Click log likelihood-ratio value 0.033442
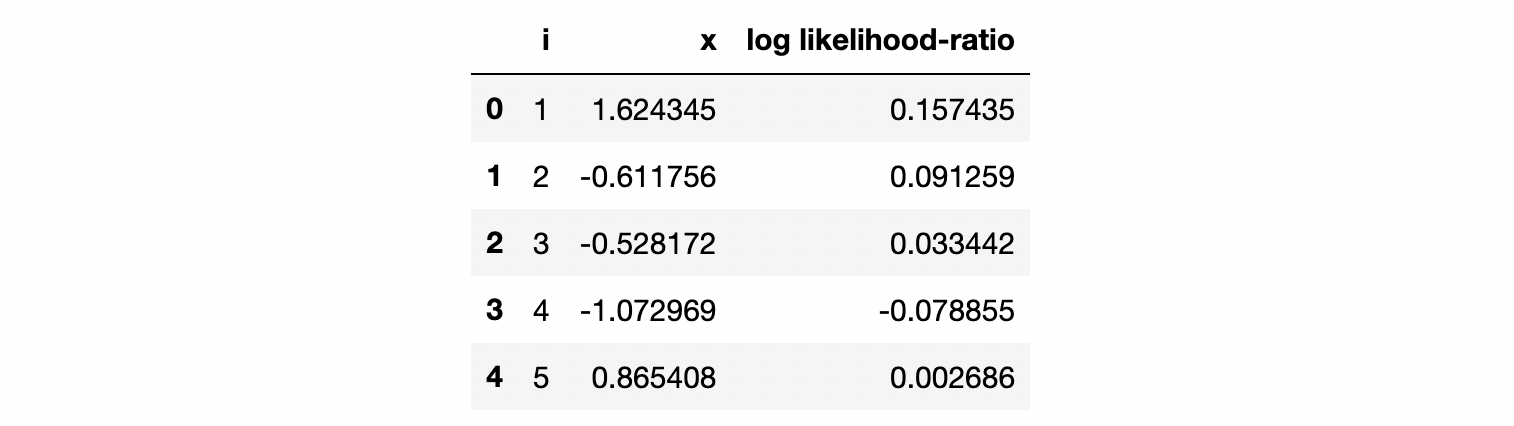The width and height of the screenshot is (1514, 426). (x=952, y=243)
